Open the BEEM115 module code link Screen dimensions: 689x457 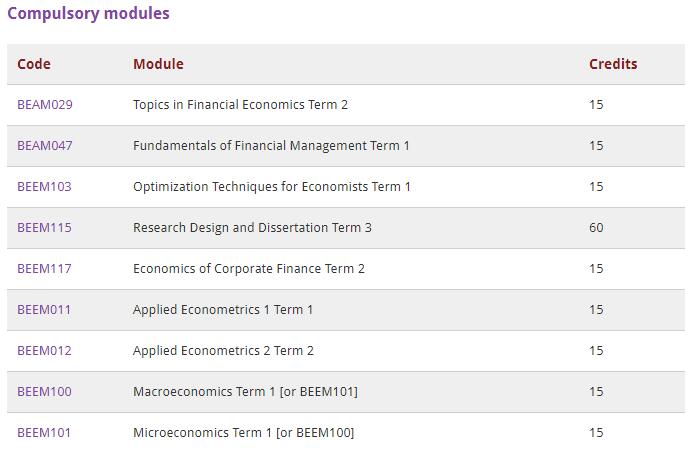[x=44, y=228]
